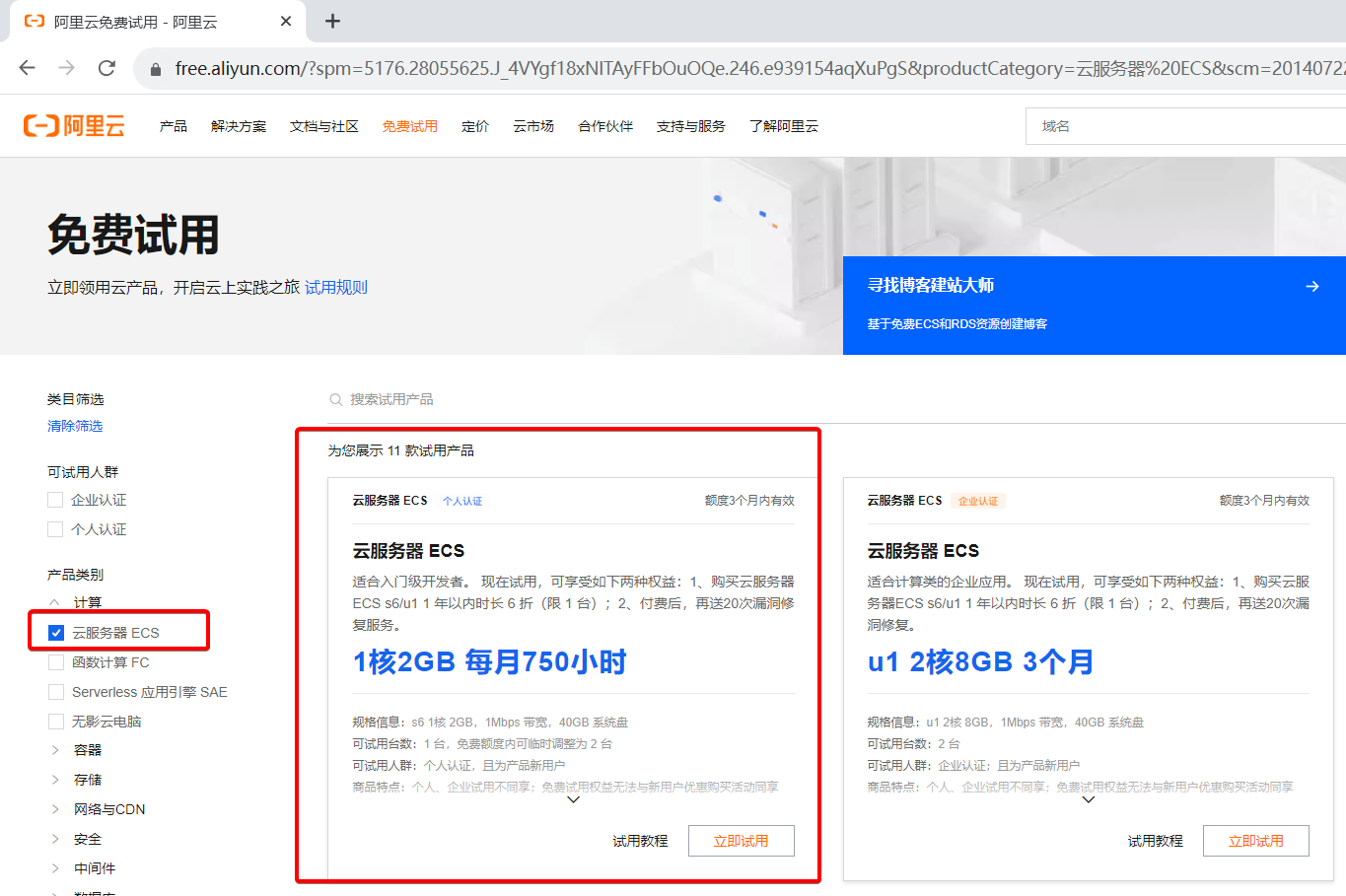
Task: Click the arrow on 寻找博客建站大师 banner
Action: pos(1312,286)
